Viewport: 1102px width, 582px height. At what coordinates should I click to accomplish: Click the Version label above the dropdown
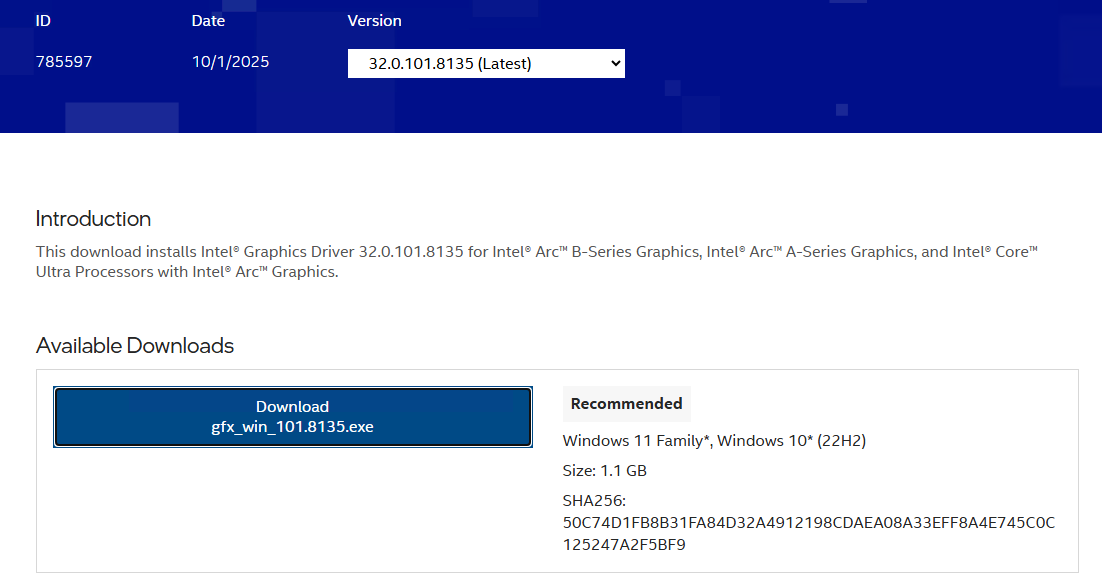pyautogui.click(x=374, y=21)
